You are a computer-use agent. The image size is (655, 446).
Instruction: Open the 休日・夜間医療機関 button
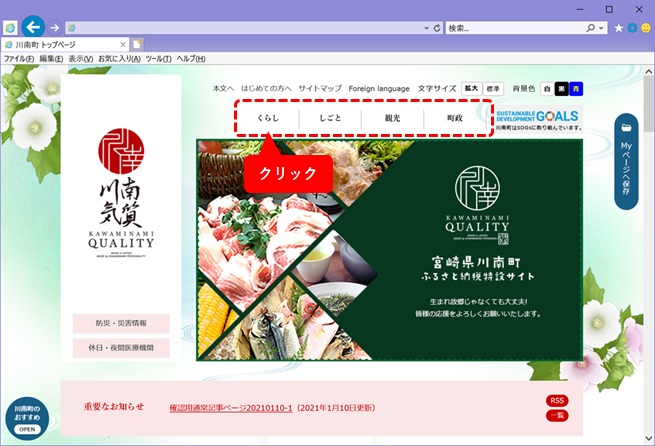click(121, 347)
